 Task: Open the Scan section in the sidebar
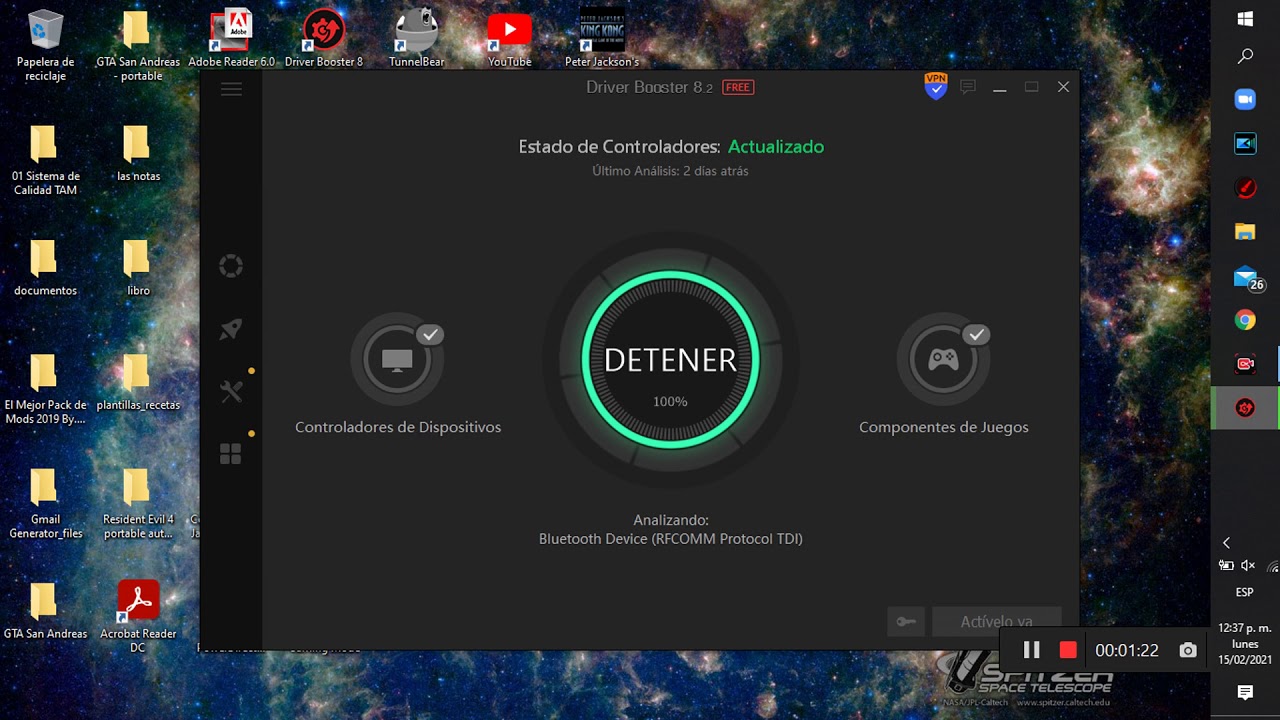click(x=231, y=266)
